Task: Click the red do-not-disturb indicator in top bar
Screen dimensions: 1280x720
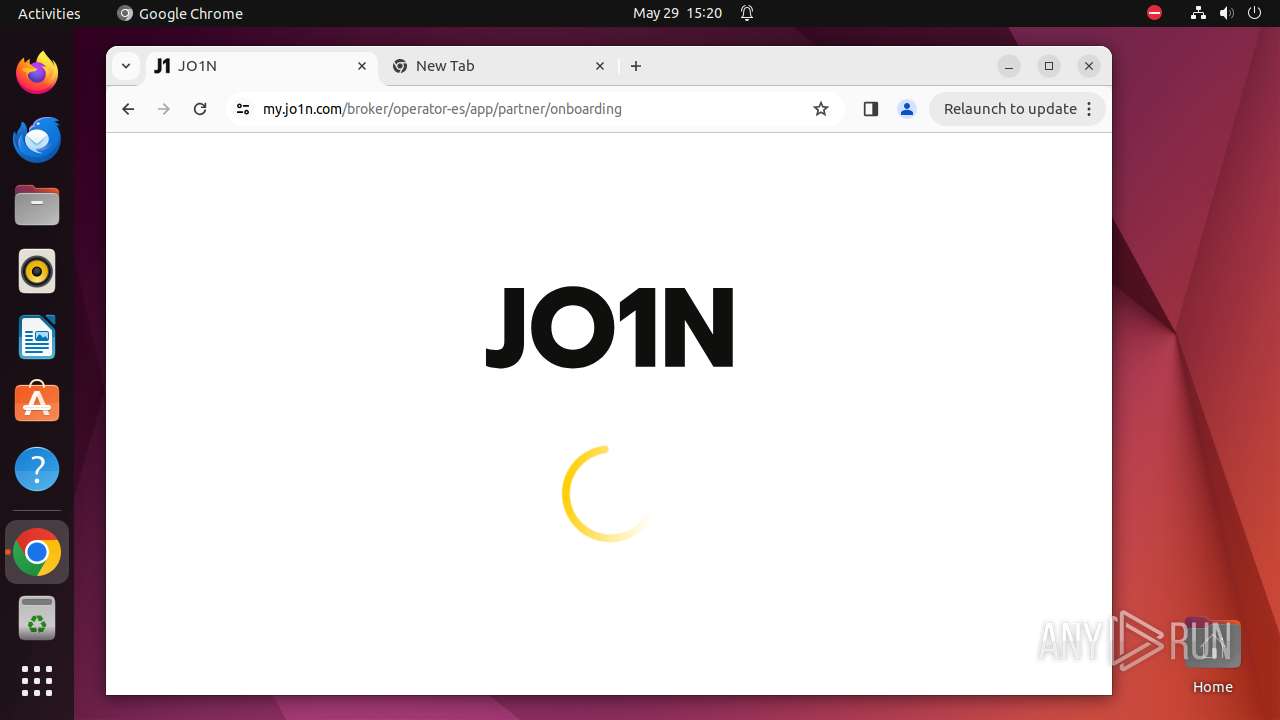Action: (x=1154, y=13)
